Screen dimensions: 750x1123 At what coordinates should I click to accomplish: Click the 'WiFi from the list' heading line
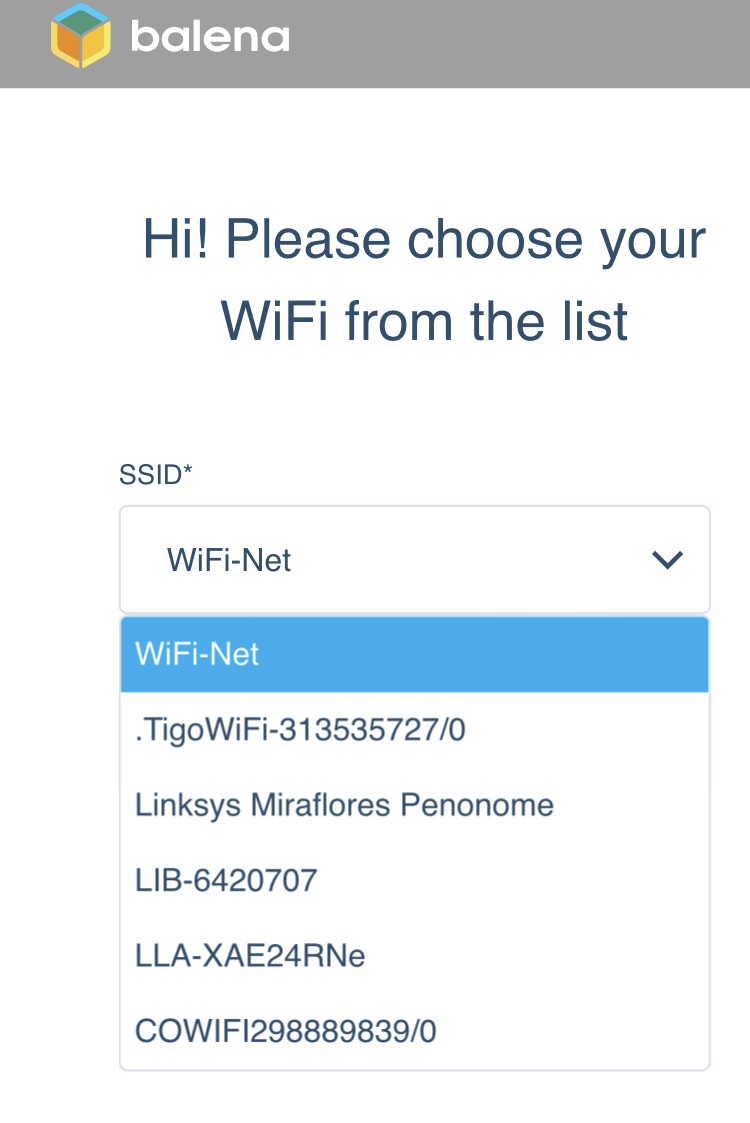424,322
